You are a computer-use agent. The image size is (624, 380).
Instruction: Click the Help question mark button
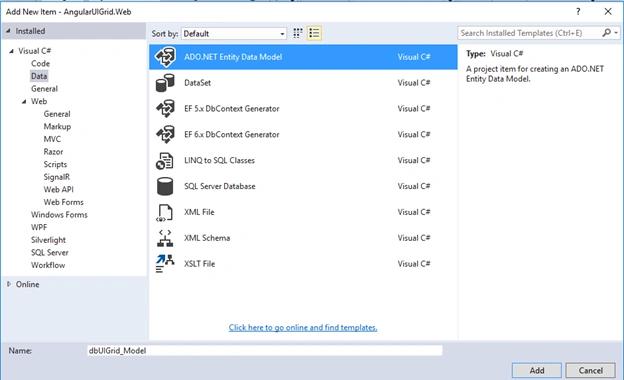coord(578,12)
